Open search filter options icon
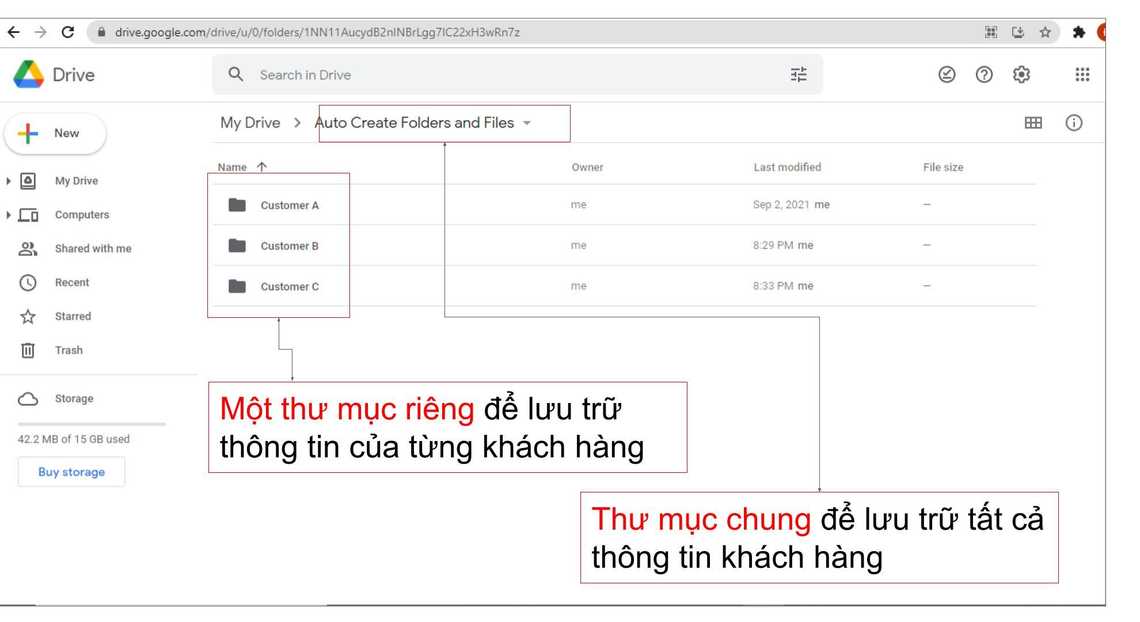The image size is (1140, 622). pyautogui.click(x=798, y=75)
